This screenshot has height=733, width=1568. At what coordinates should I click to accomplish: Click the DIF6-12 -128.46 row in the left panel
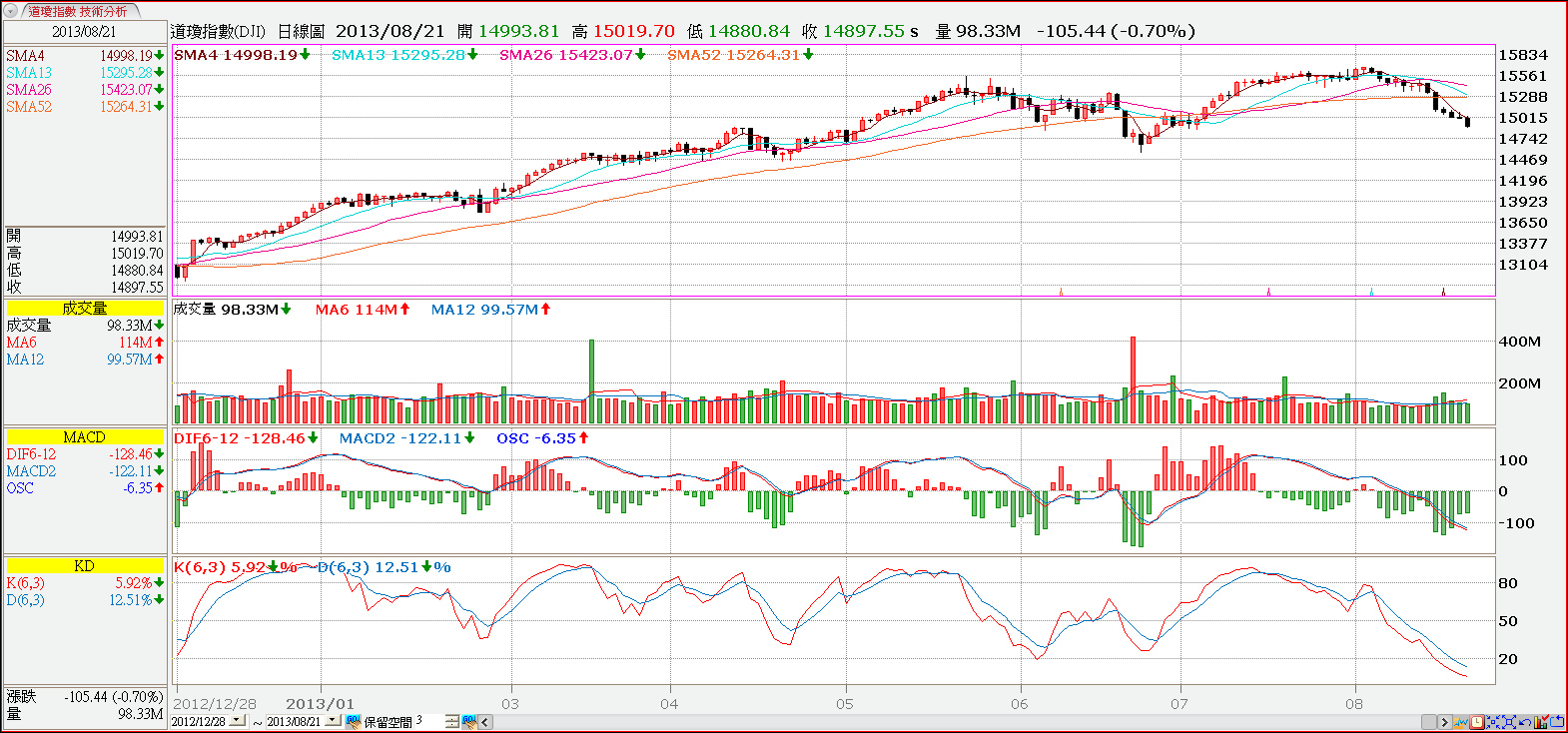click(85, 454)
